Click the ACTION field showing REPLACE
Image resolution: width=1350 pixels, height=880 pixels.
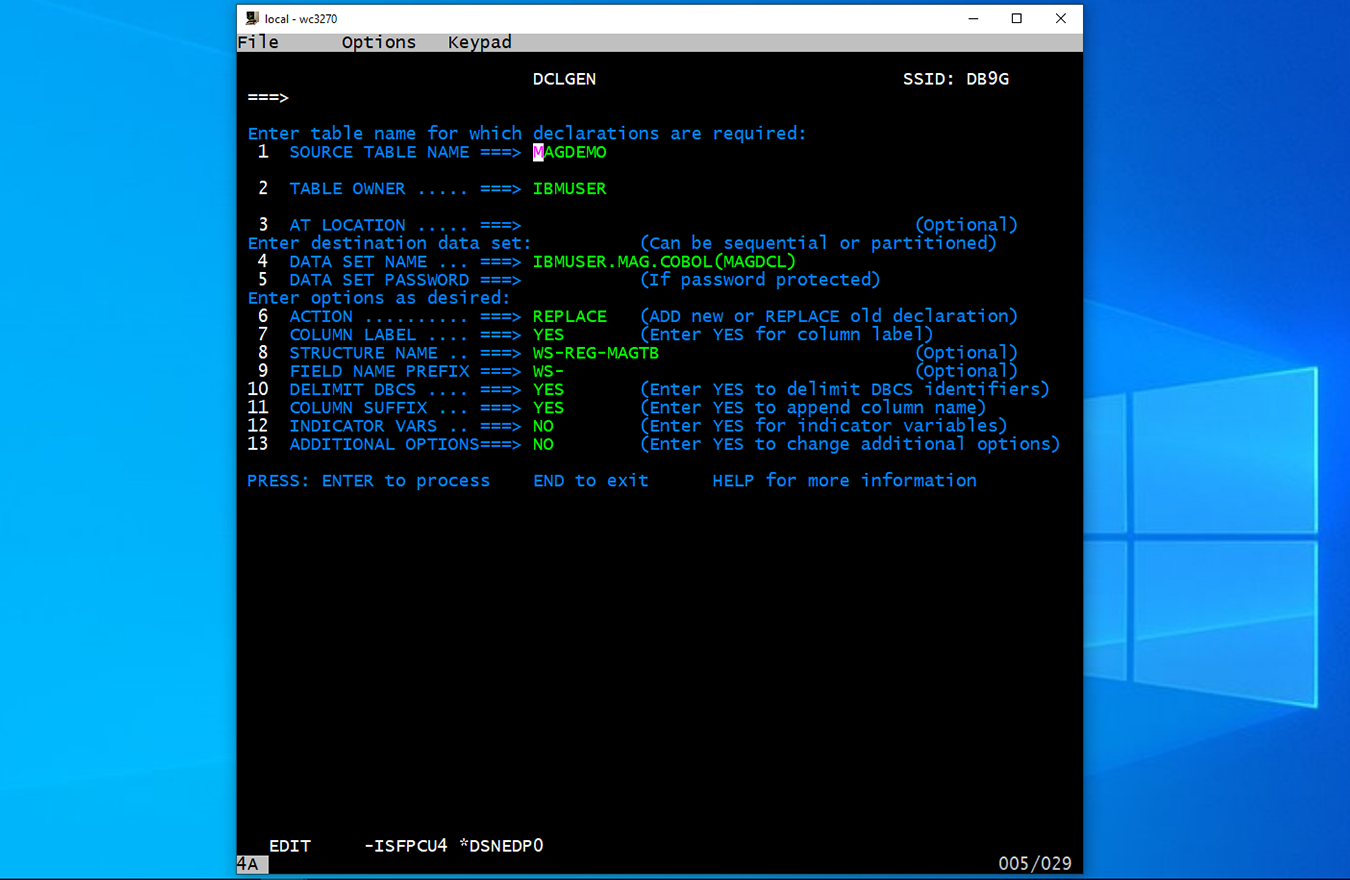click(570, 317)
